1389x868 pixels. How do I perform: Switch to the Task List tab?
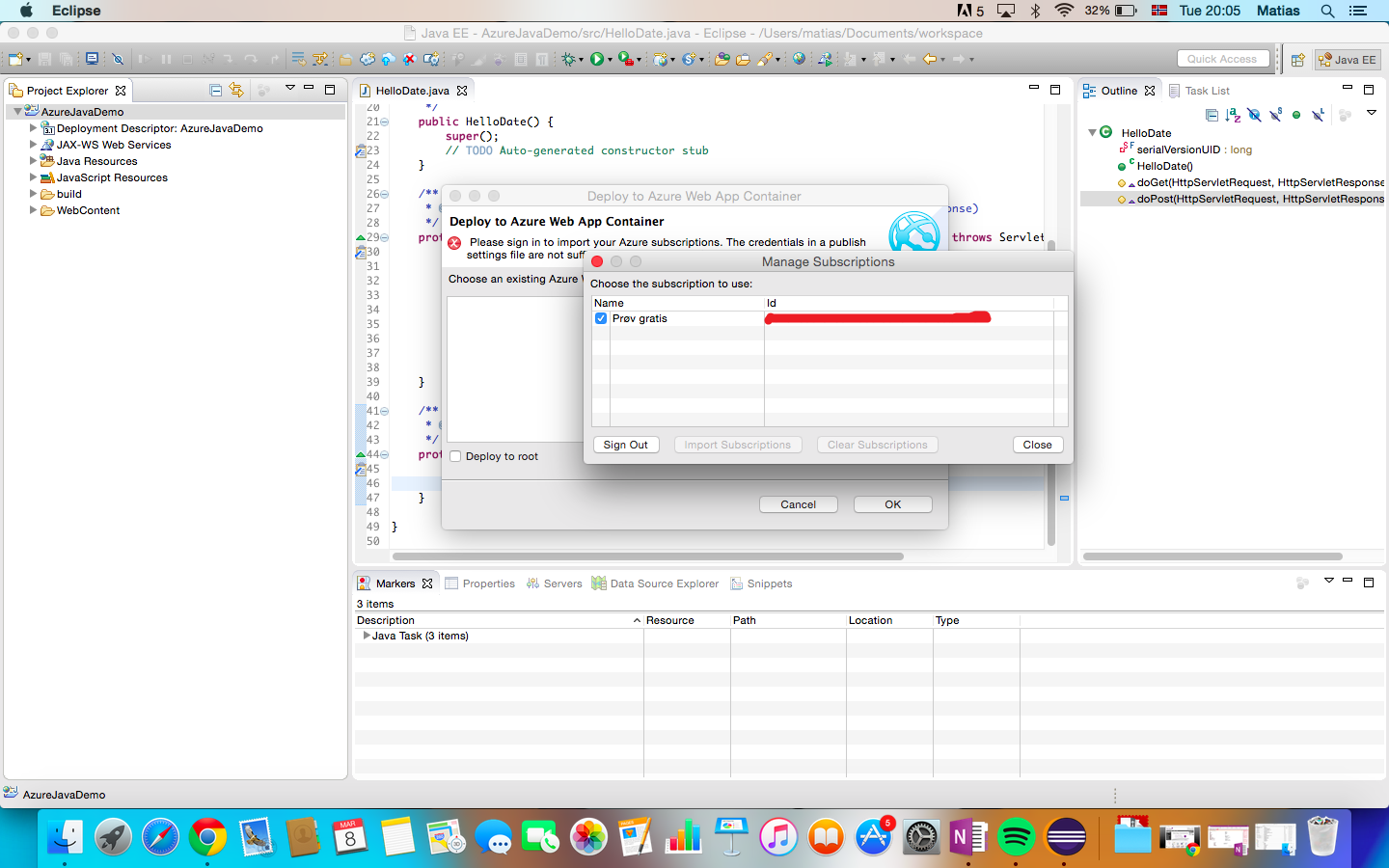click(x=1199, y=91)
